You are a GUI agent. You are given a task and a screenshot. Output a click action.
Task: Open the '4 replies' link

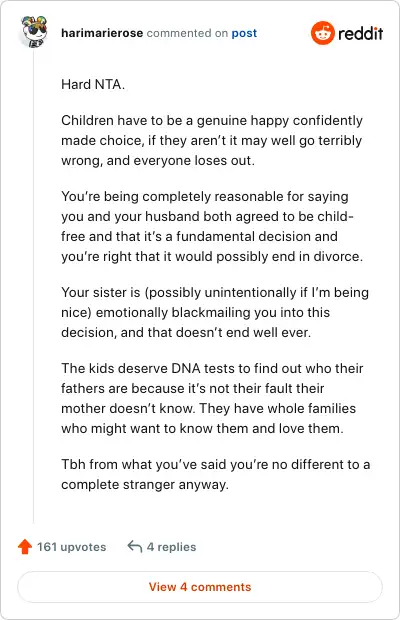tap(172, 547)
